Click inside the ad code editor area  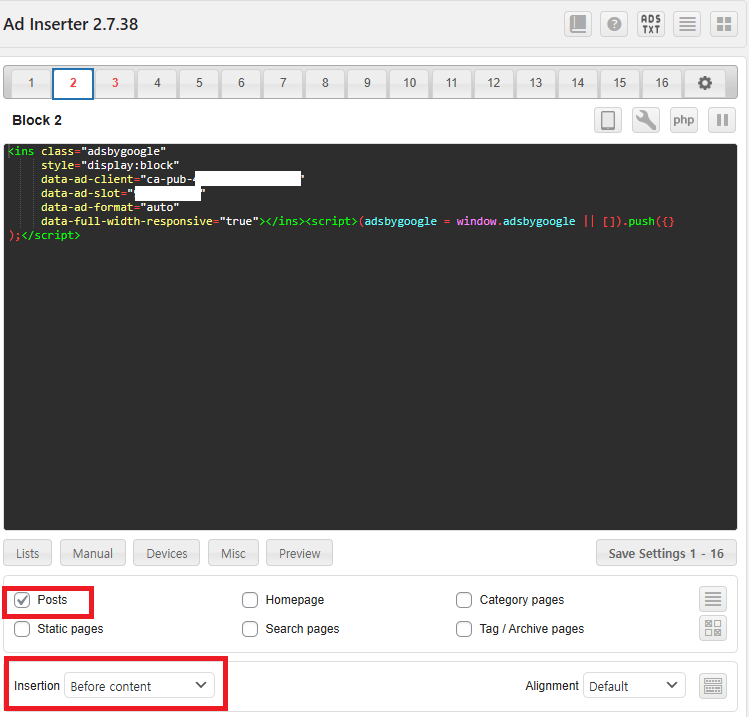point(370,380)
